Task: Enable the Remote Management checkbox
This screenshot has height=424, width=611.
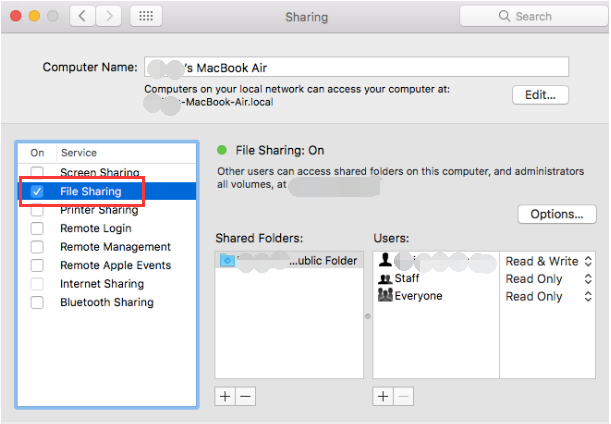Action: pyautogui.click(x=37, y=247)
